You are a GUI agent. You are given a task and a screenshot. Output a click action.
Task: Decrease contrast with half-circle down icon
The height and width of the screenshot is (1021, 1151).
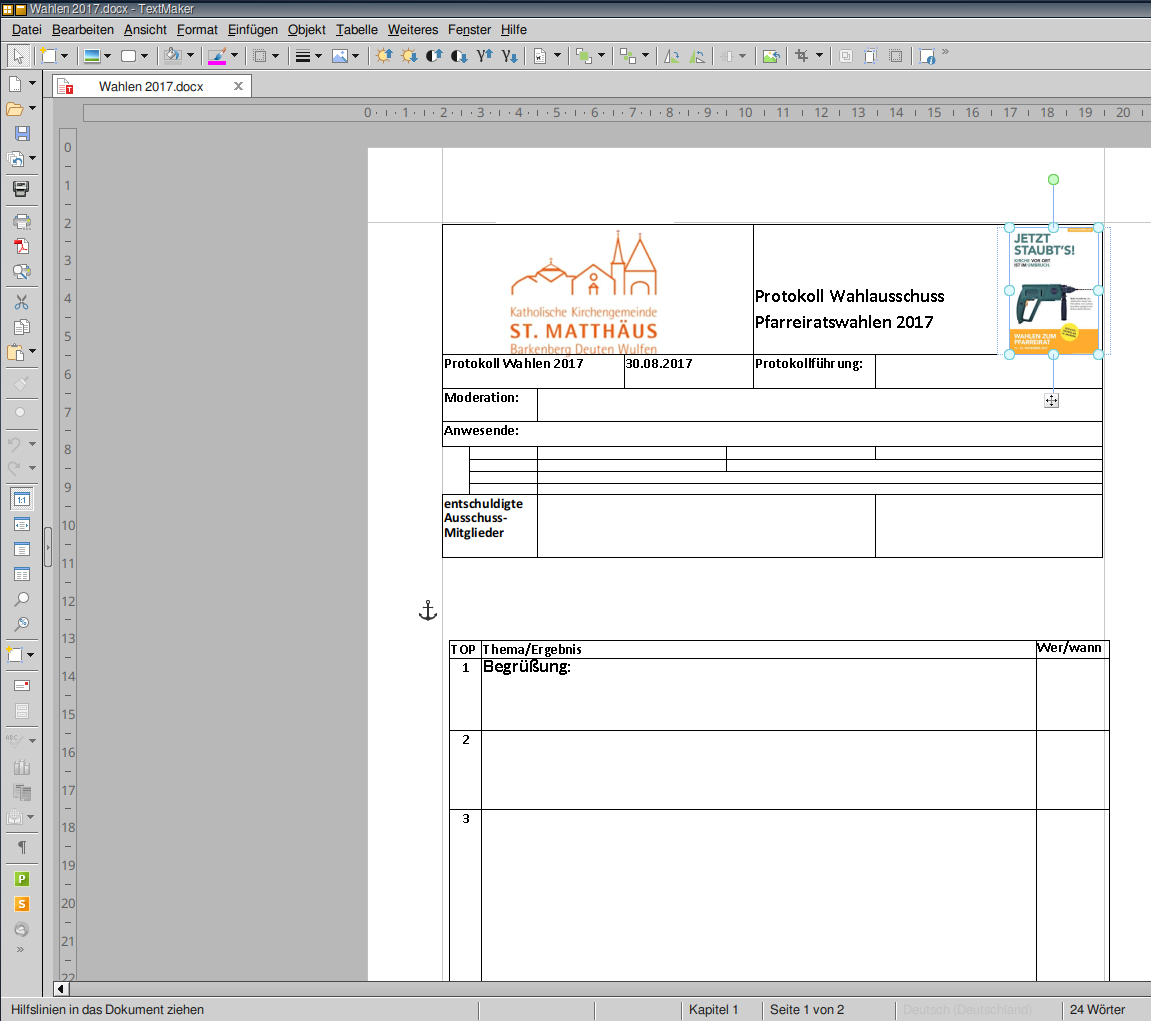459,56
